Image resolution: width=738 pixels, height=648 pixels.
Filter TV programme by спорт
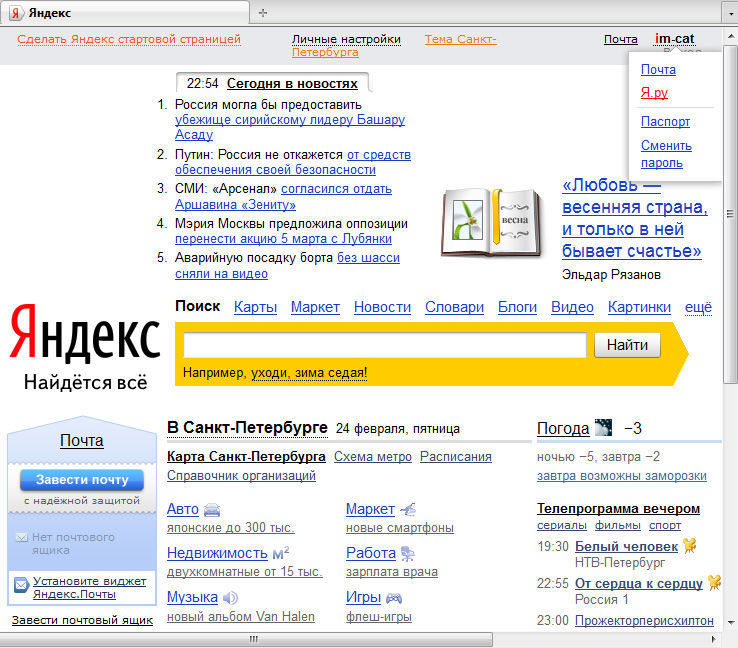[665, 525]
